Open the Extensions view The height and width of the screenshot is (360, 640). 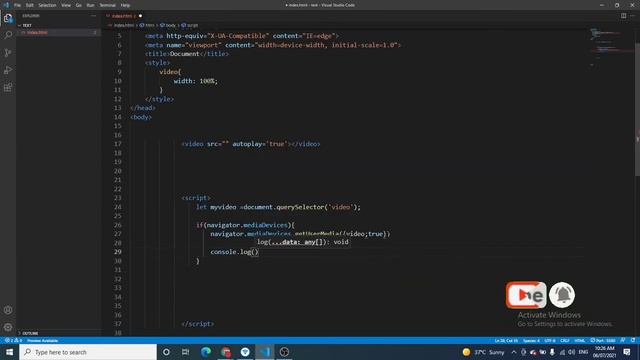[x=8, y=87]
